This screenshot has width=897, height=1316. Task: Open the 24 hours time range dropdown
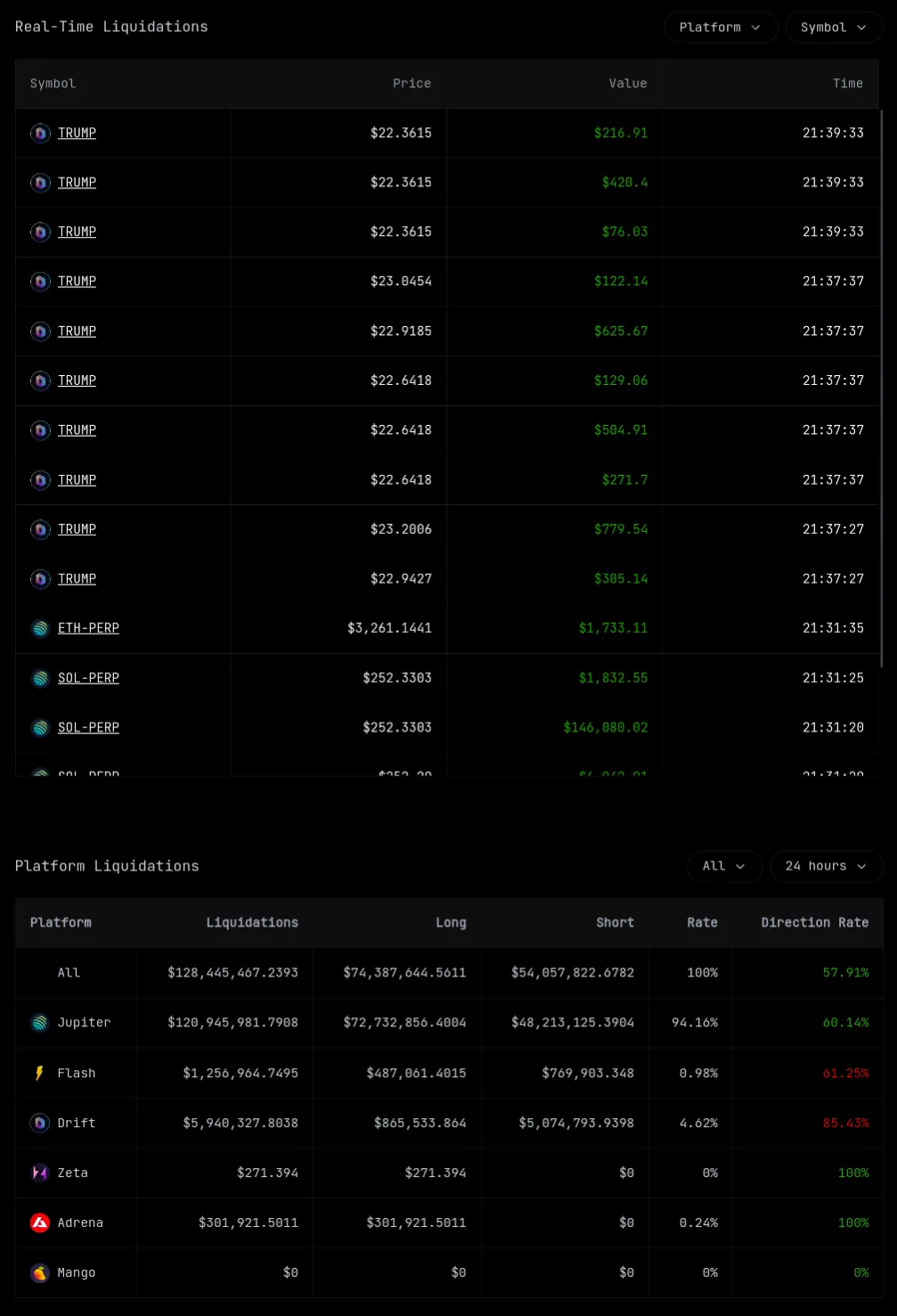(x=826, y=866)
